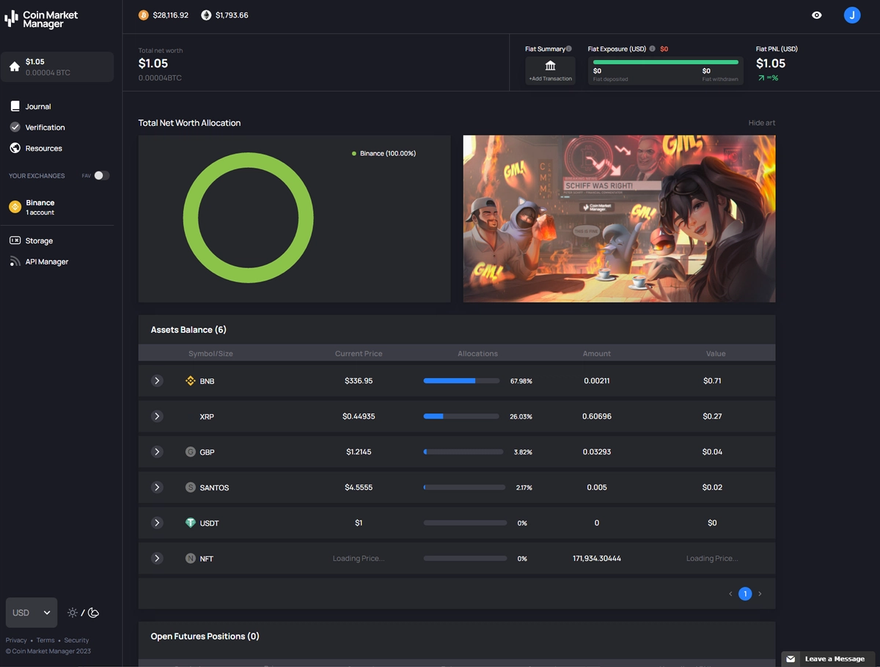Expand the BNB asset row

pos(157,381)
